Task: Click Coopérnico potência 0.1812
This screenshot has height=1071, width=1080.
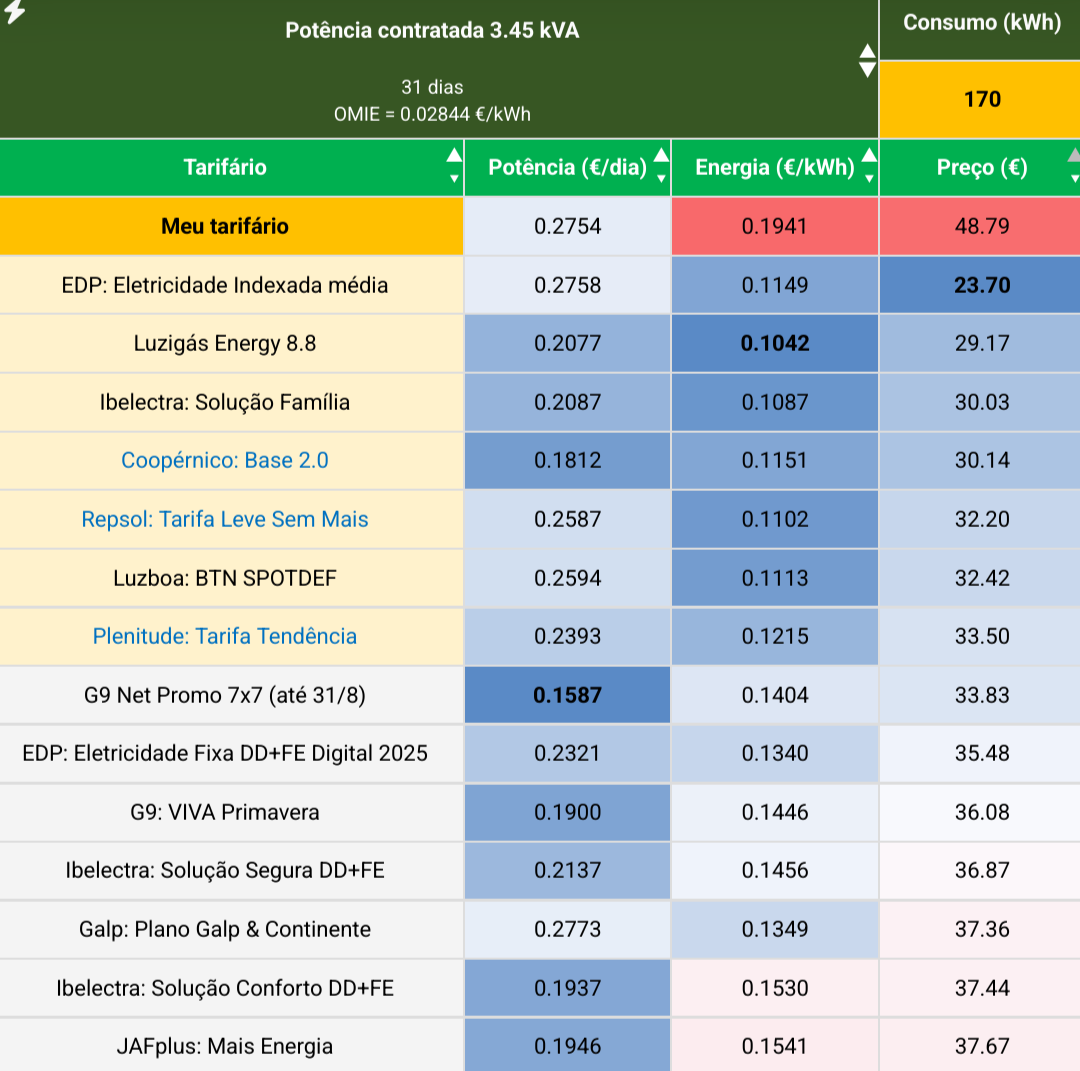Action: point(568,460)
